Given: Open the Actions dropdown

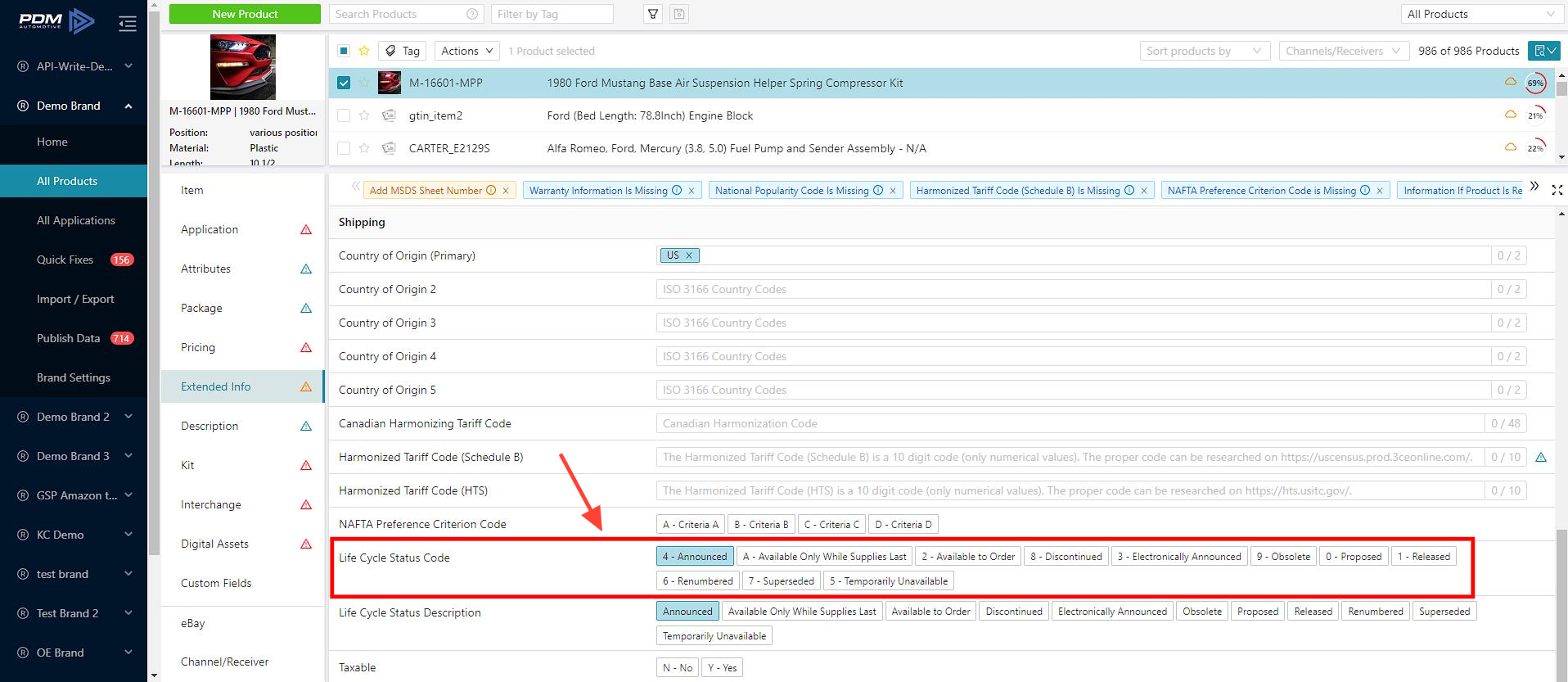Looking at the screenshot, I should coord(466,51).
